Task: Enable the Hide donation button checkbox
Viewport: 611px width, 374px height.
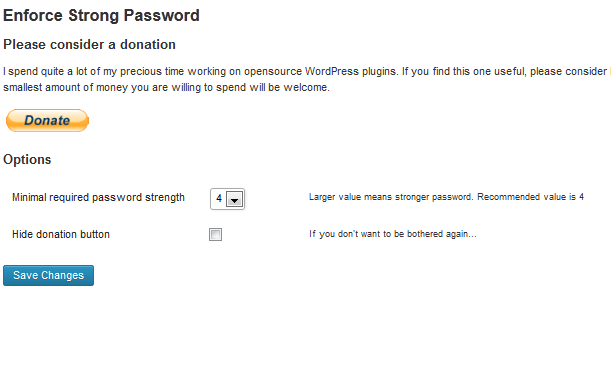Action: [x=215, y=235]
